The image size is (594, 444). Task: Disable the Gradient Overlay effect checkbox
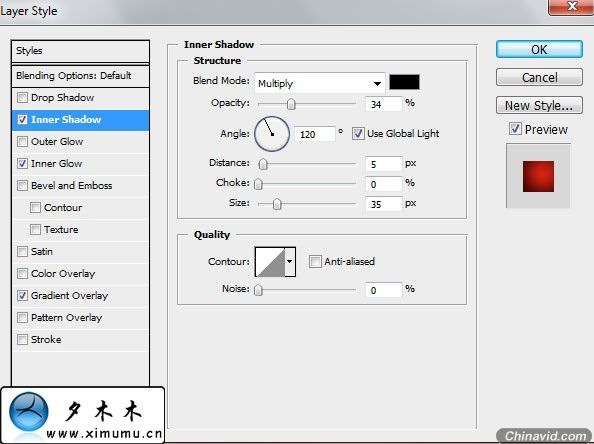click(x=22, y=295)
